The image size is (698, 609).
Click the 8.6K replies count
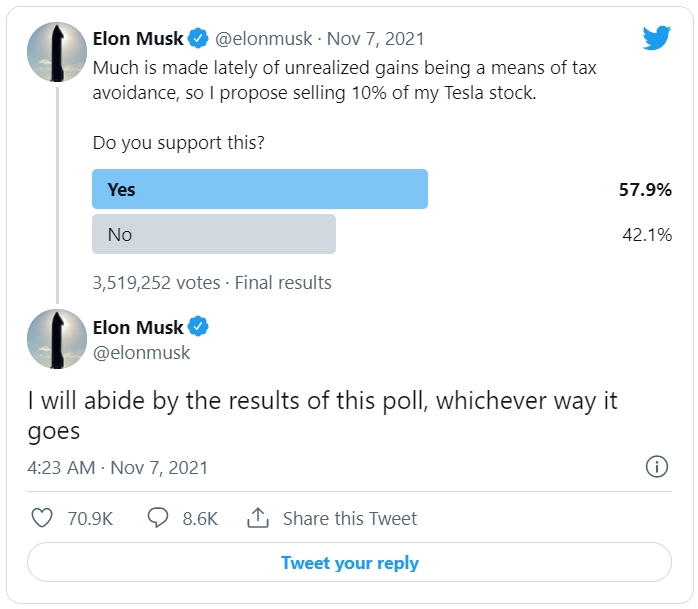[x=200, y=519]
